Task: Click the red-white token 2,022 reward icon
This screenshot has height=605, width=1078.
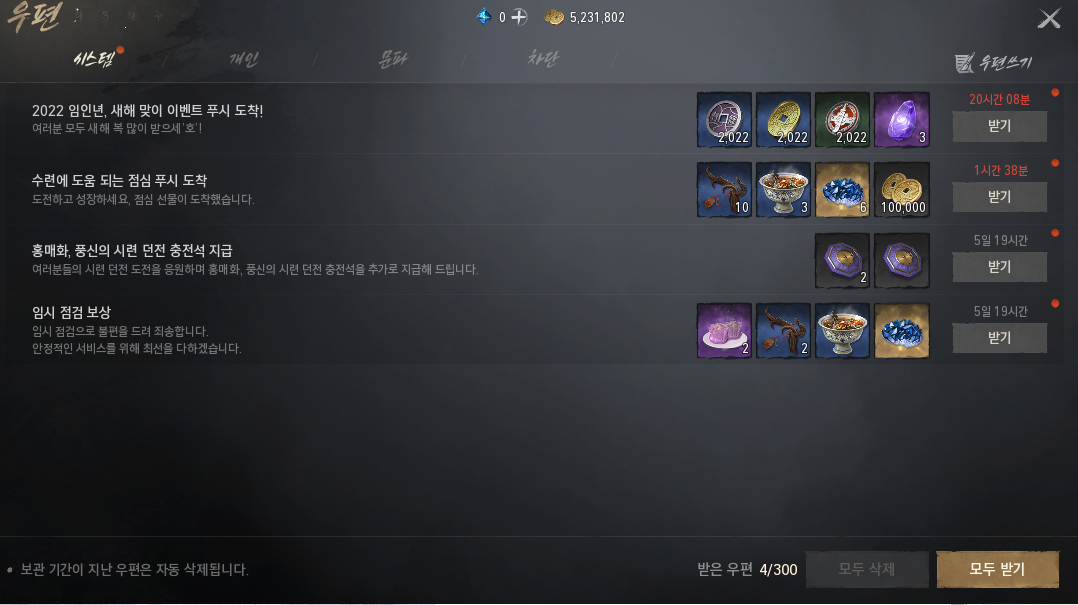Action: click(x=842, y=120)
